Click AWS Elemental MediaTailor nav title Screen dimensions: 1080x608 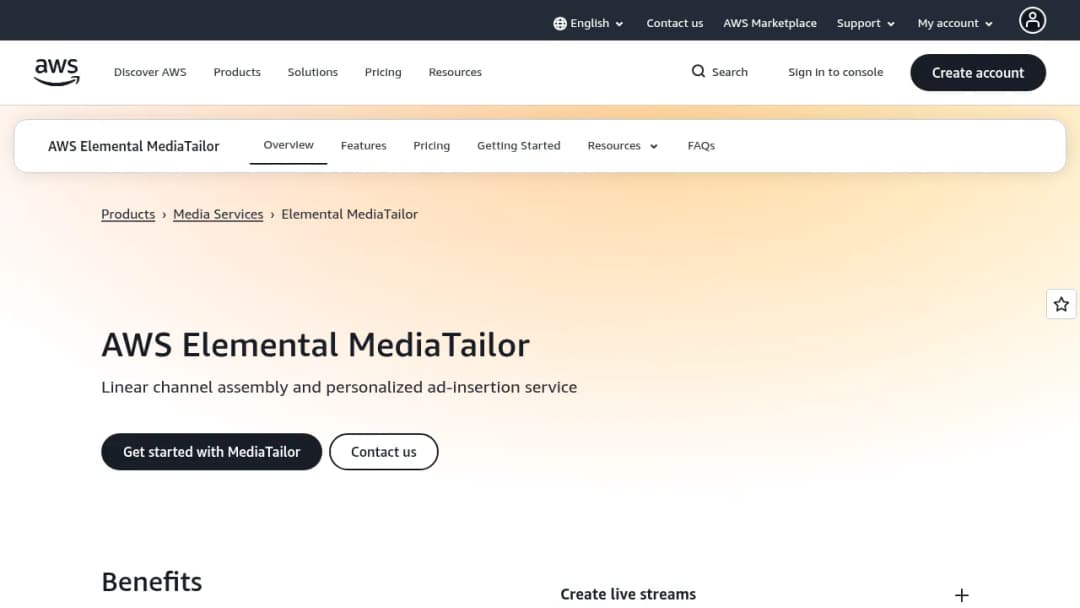point(134,146)
